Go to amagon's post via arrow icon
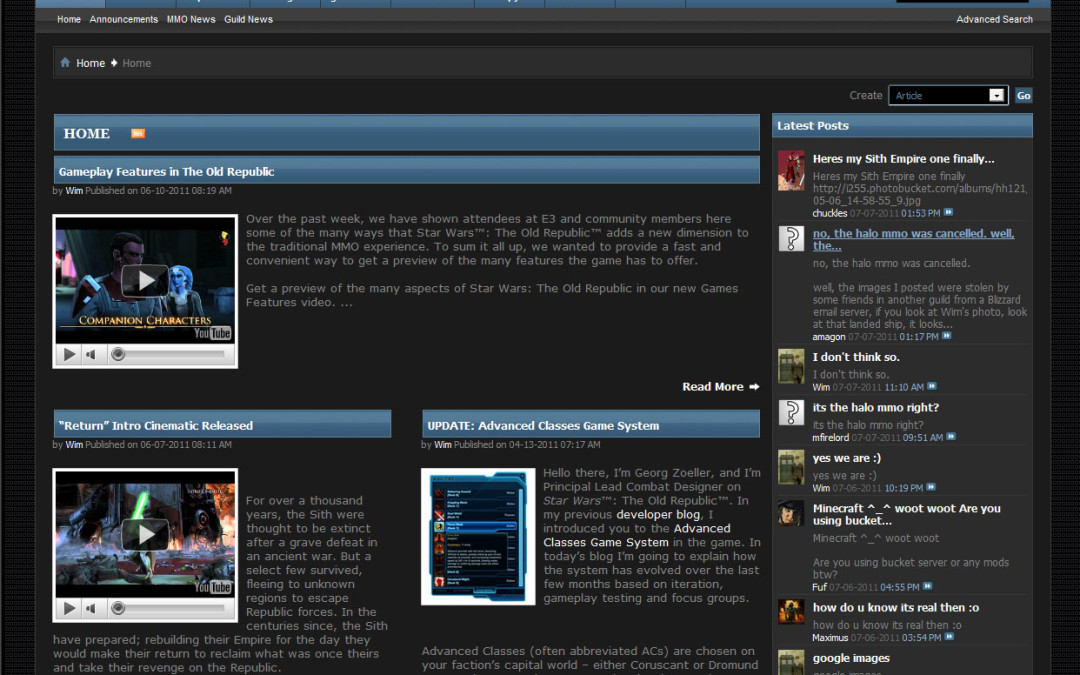Viewport: 1080px width, 675px height. pos(946,336)
